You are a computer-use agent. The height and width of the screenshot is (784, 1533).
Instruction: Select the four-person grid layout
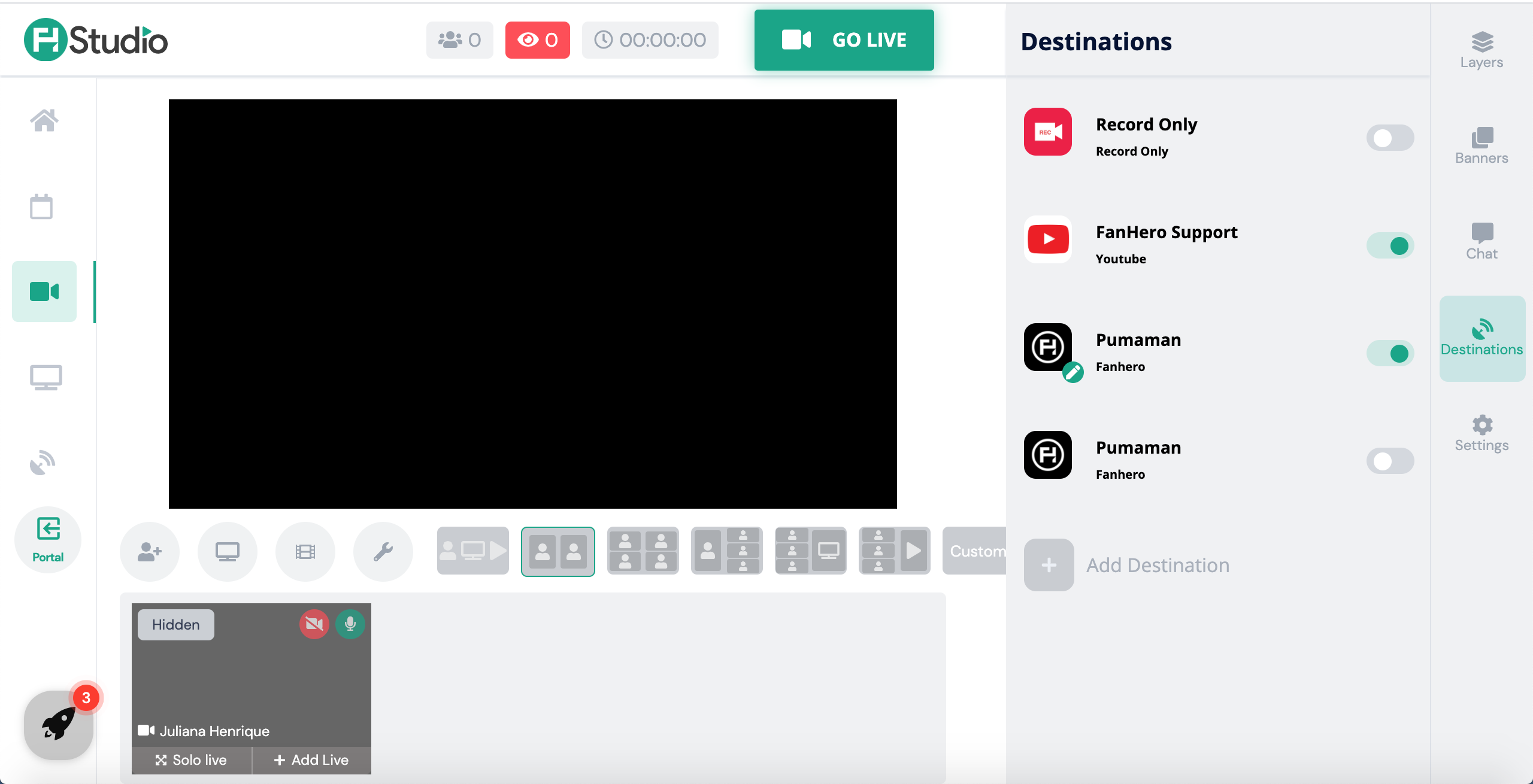643,551
